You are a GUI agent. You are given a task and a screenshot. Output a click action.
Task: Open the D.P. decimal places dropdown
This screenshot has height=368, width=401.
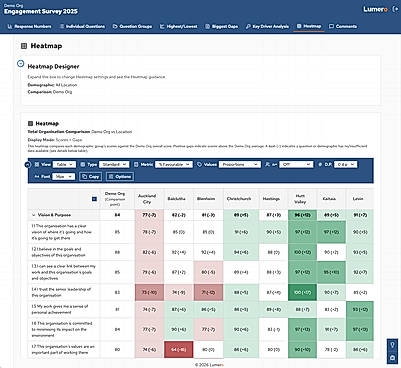(345, 164)
